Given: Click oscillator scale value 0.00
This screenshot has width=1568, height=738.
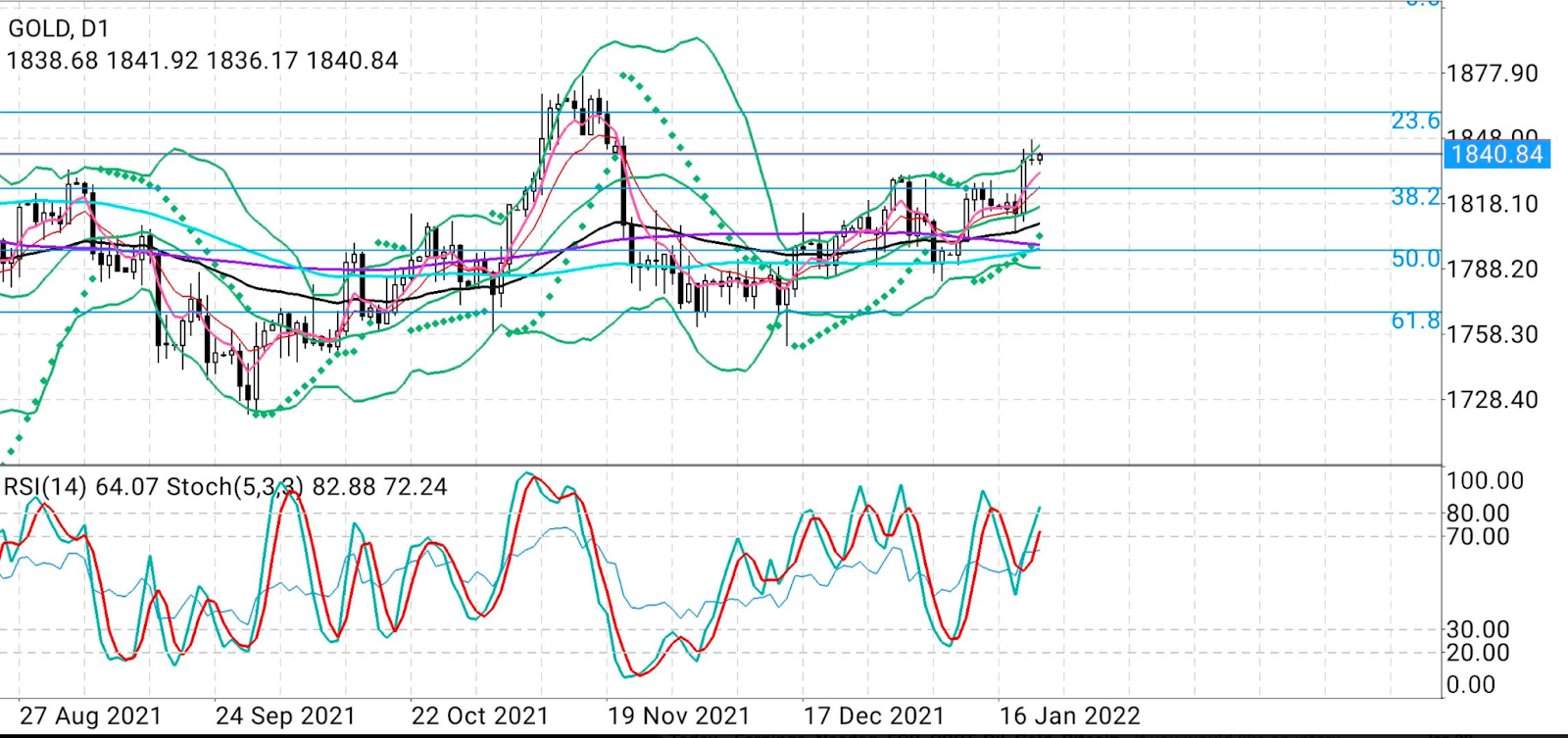Looking at the screenshot, I should (1472, 685).
